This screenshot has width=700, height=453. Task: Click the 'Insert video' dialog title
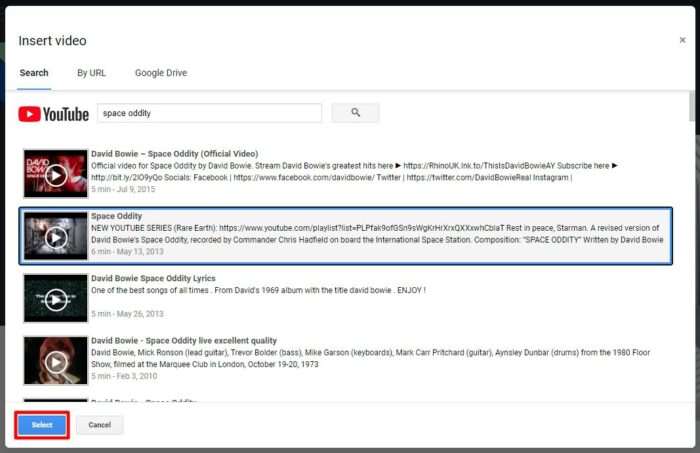pos(52,41)
